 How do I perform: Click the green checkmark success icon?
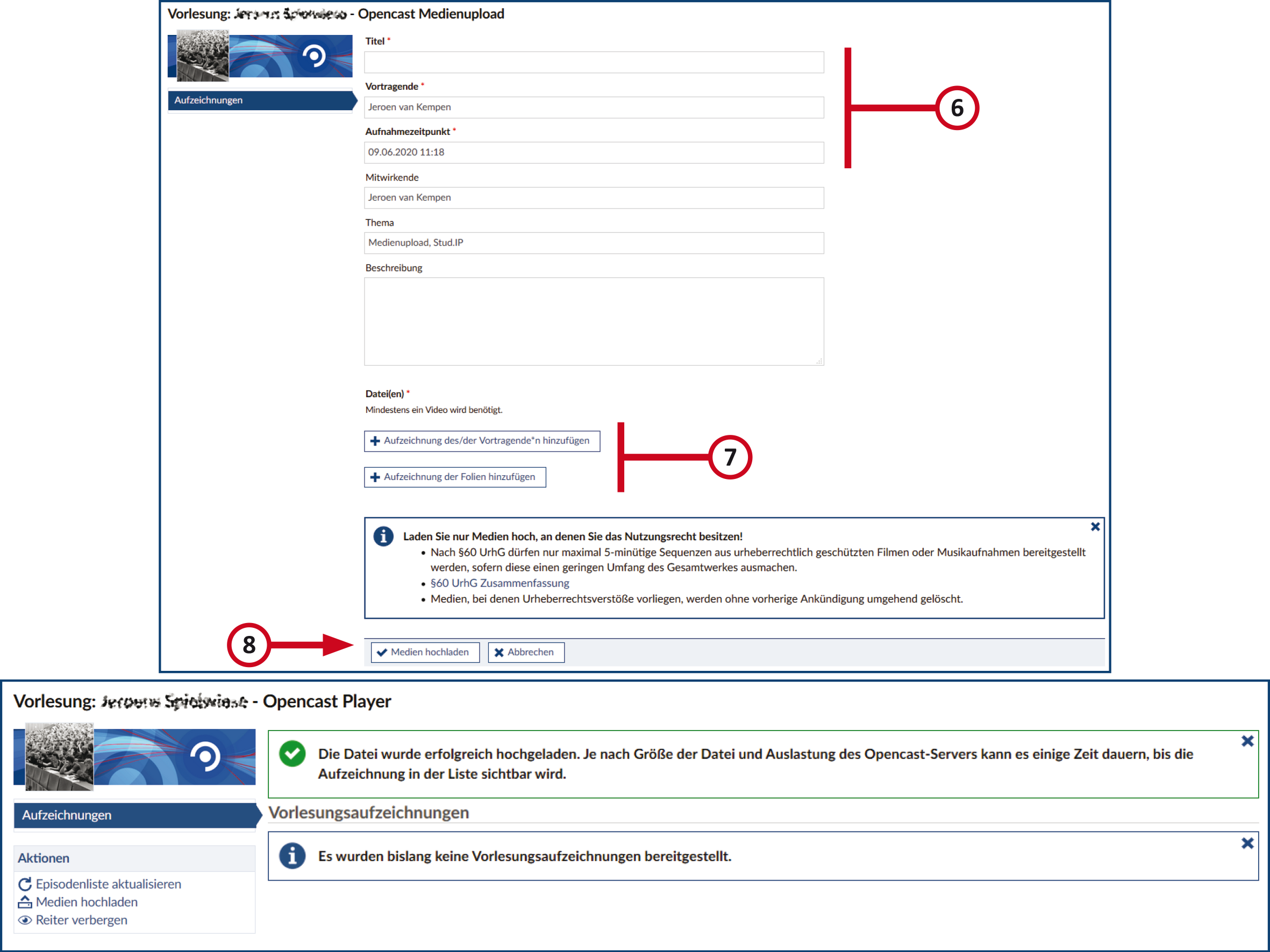pyautogui.click(x=292, y=754)
